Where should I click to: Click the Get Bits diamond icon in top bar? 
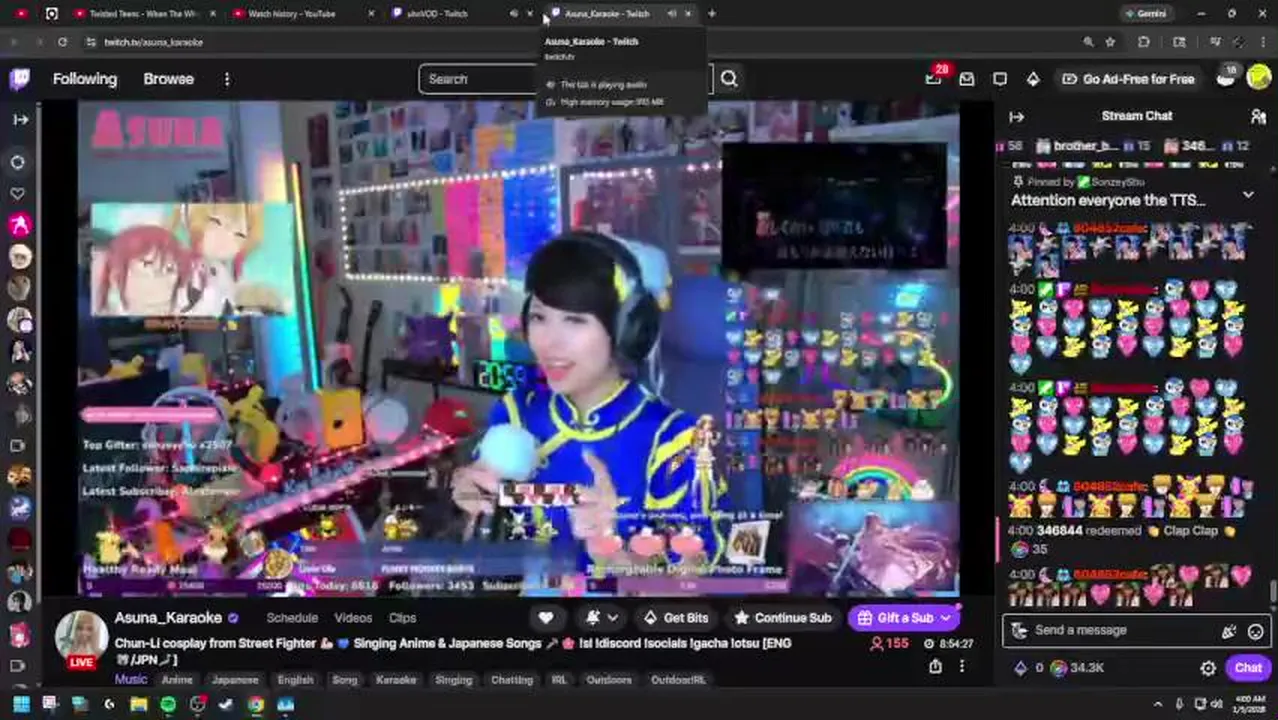(1033, 79)
